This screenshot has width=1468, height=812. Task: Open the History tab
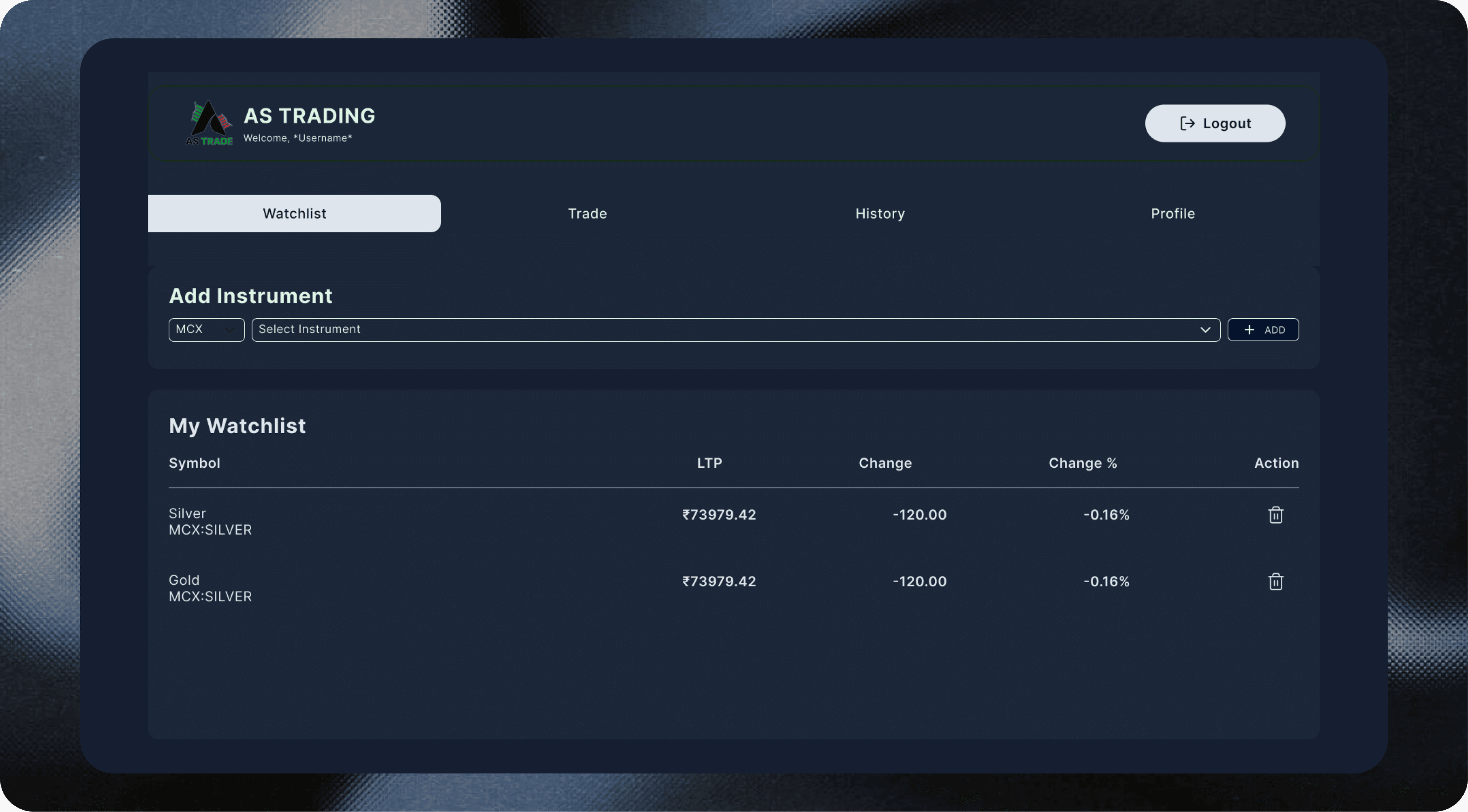click(x=880, y=214)
